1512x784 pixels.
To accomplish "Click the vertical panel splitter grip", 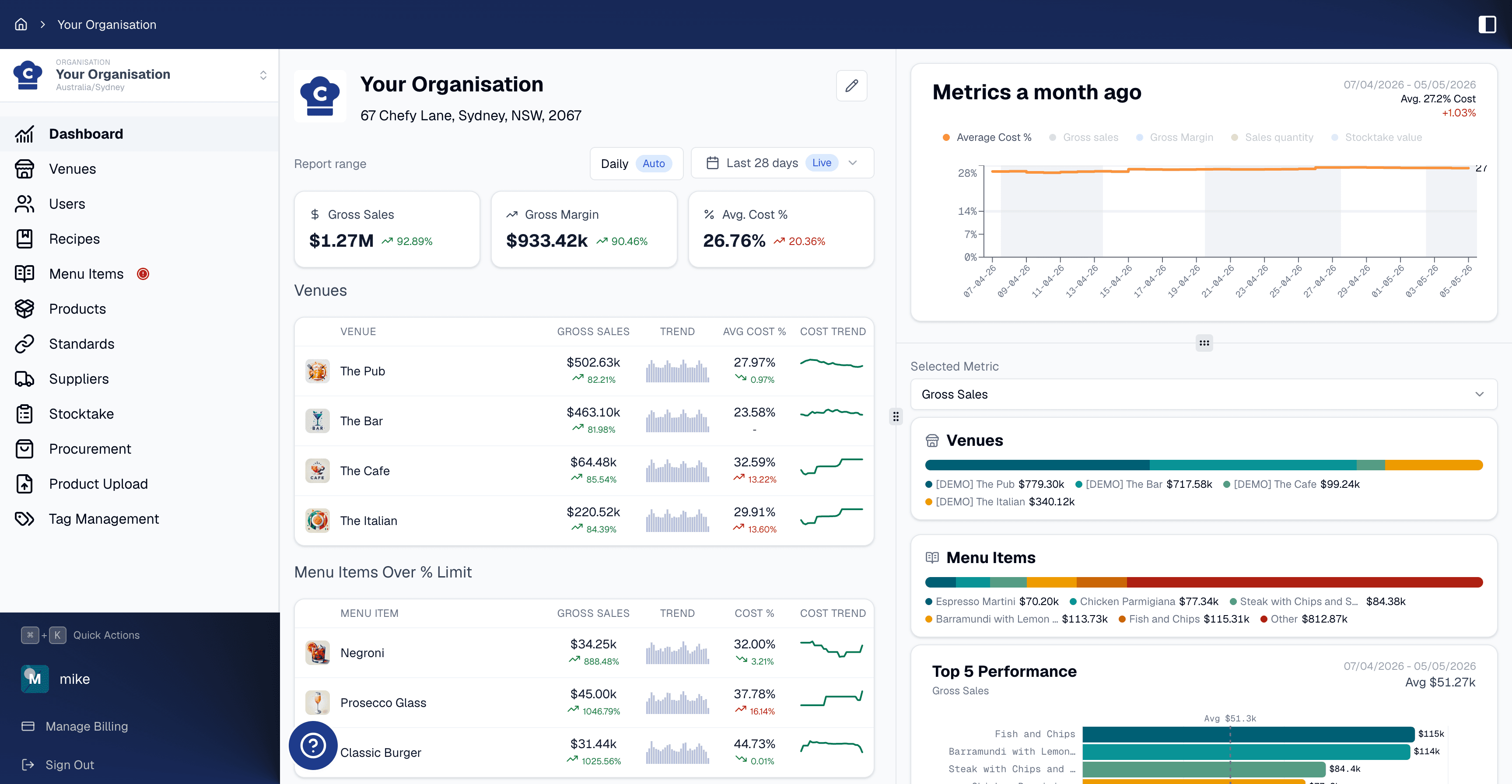I will (x=896, y=416).
